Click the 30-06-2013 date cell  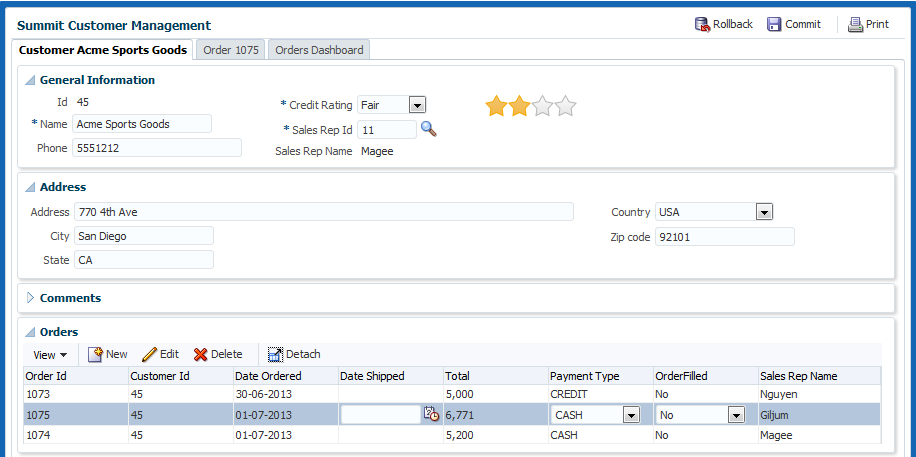tap(286, 394)
